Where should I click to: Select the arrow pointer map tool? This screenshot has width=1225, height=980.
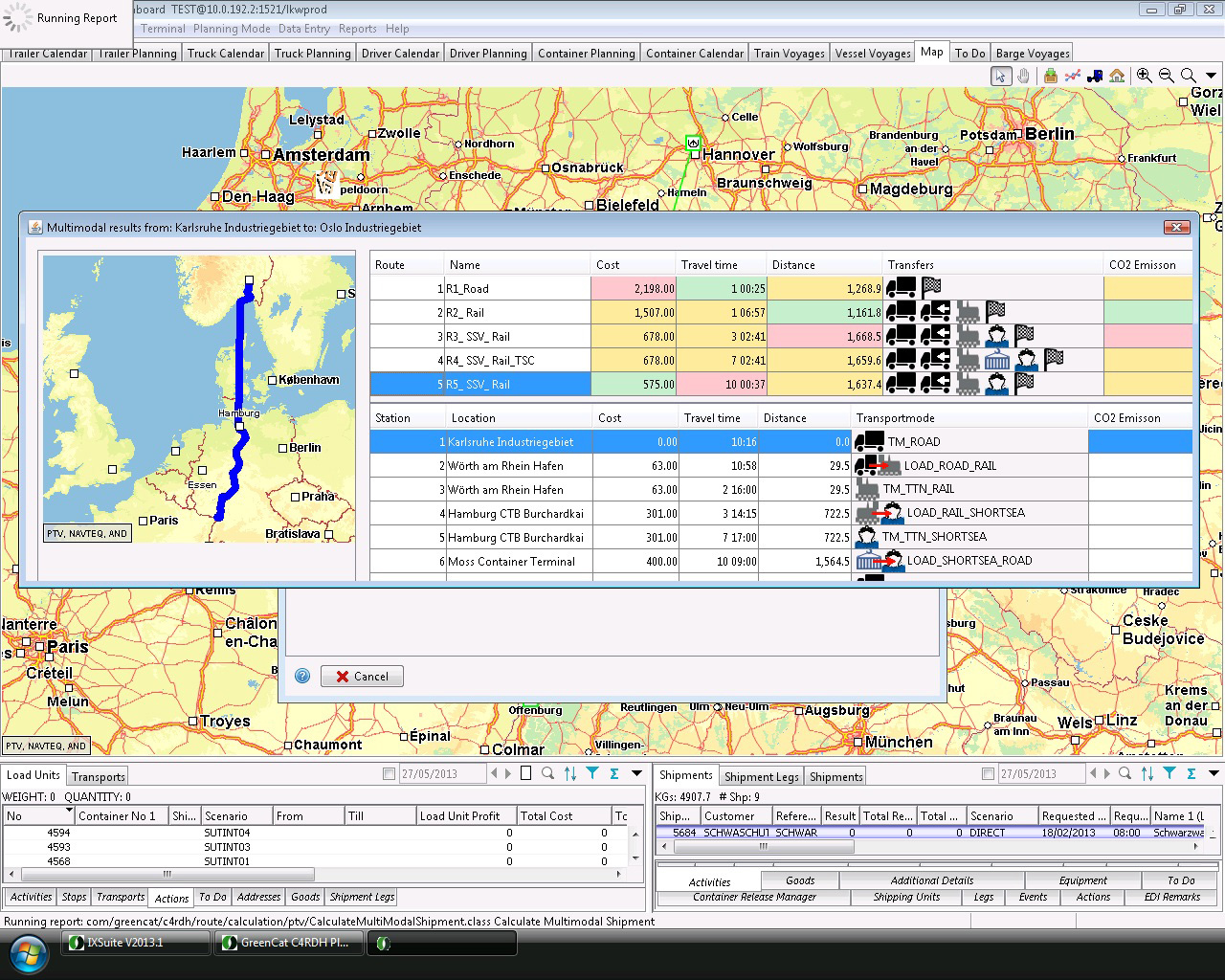tap(1001, 77)
